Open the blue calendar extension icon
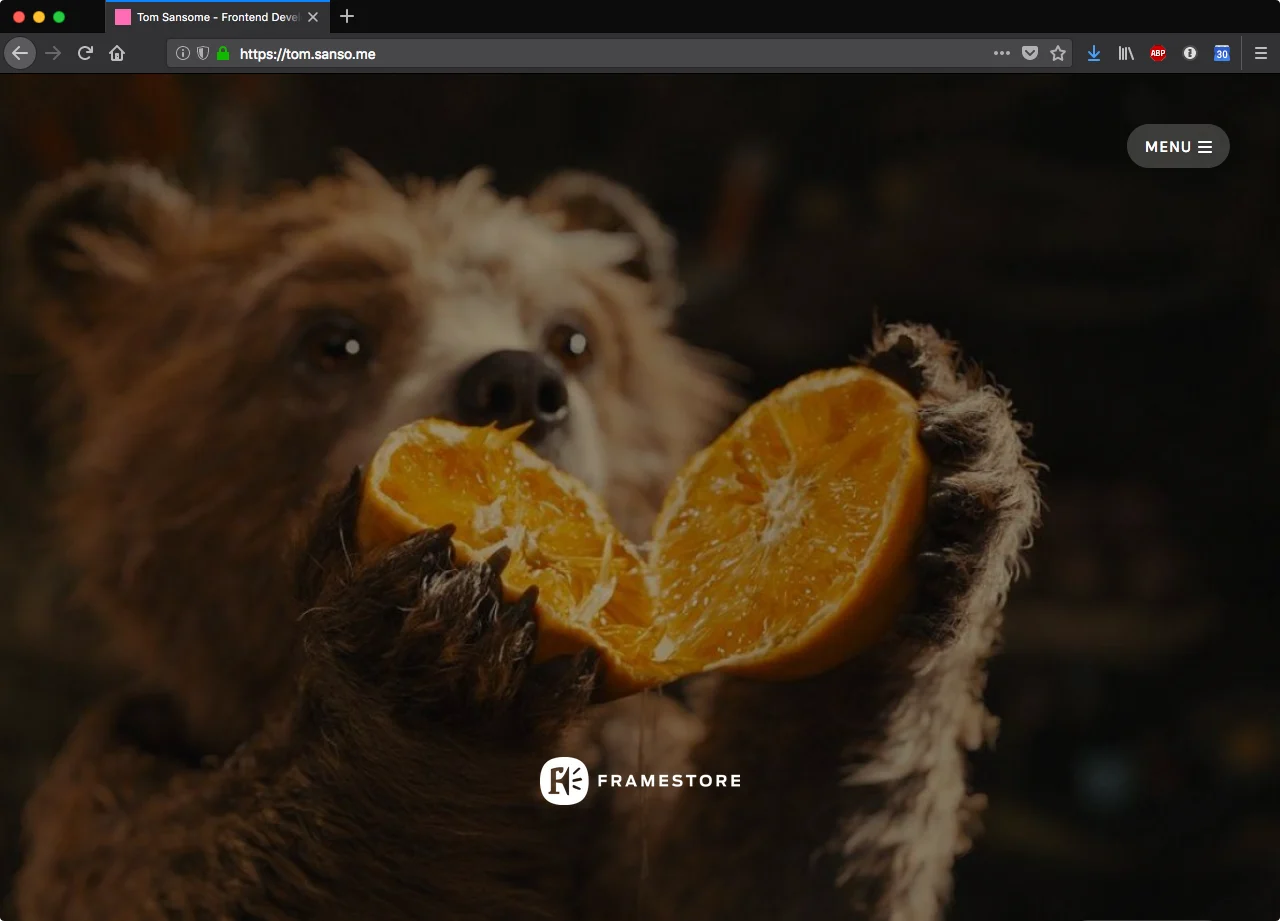 pyautogui.click(x=1222, y=53)
